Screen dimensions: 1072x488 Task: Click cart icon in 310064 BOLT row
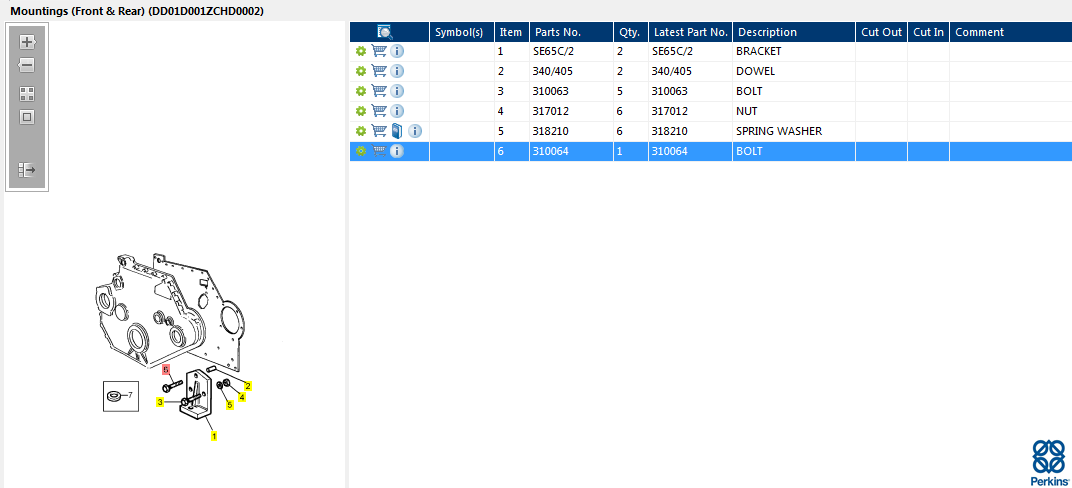pyautogui.click(x=379, y=151)
